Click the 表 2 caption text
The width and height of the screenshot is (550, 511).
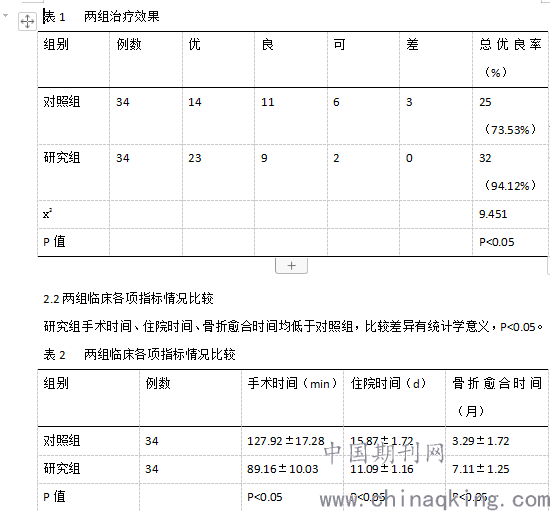139,355
